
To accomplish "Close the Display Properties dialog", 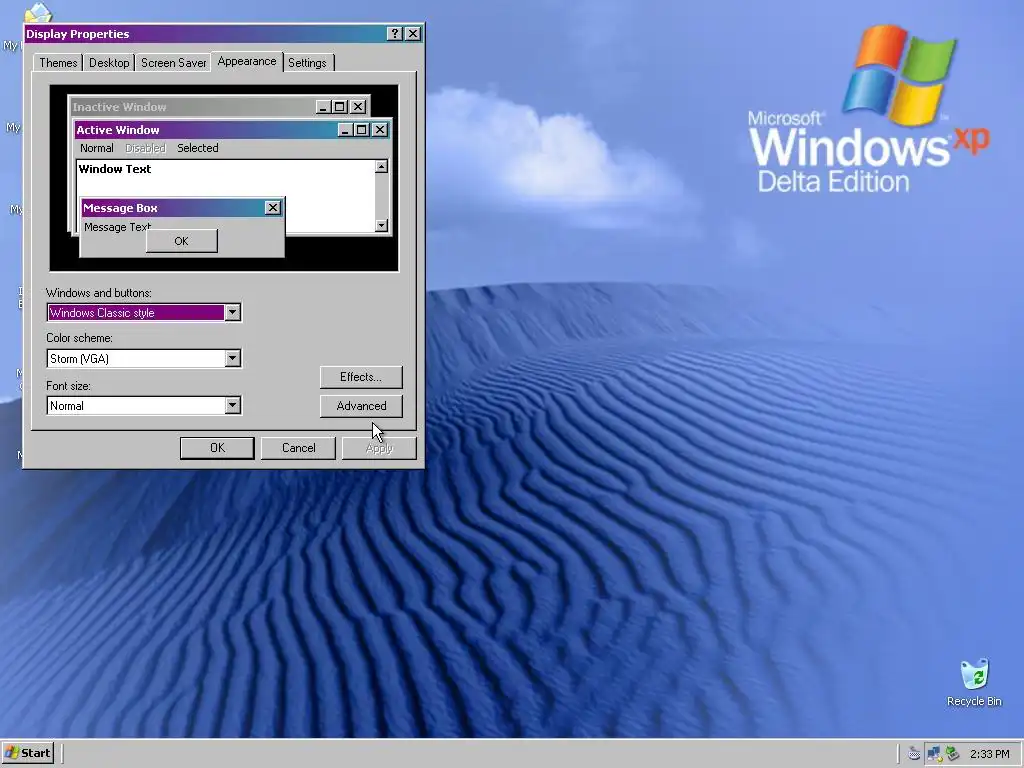I will click(x=413, y=34).
